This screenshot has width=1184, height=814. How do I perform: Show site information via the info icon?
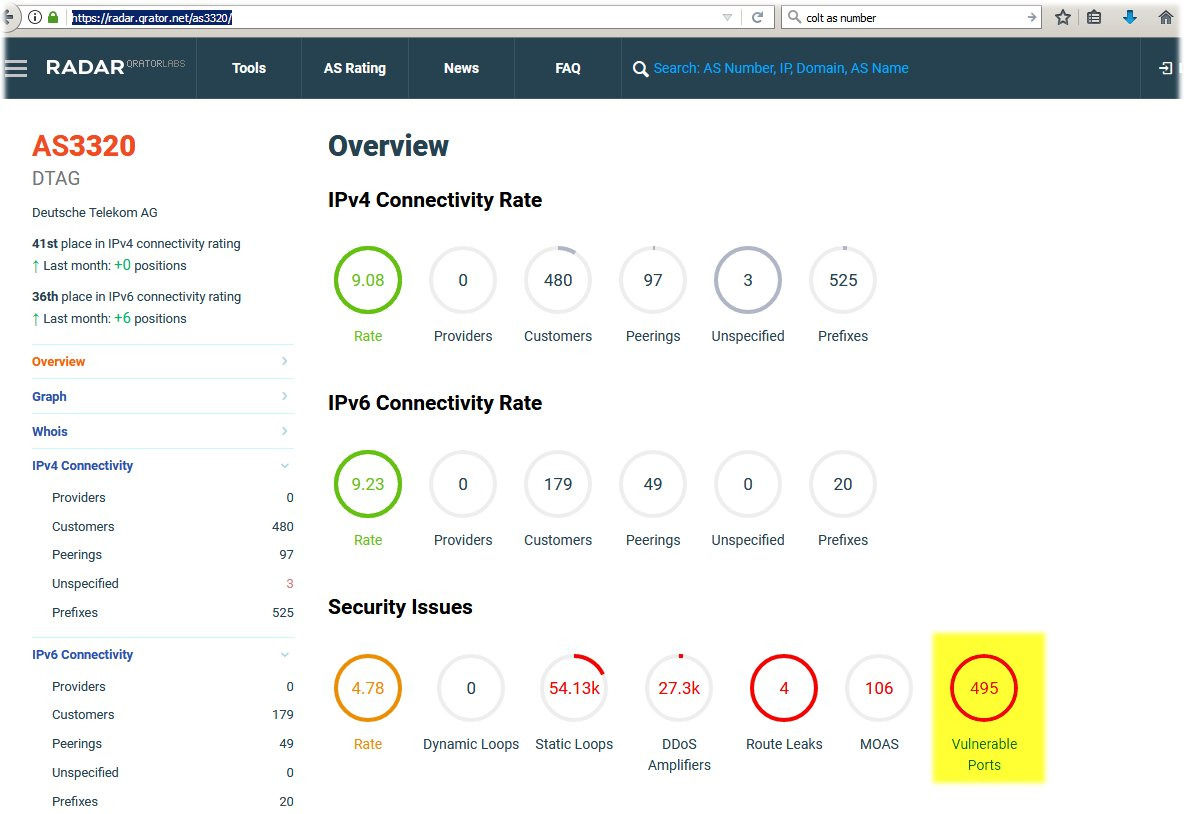point(35,17)
